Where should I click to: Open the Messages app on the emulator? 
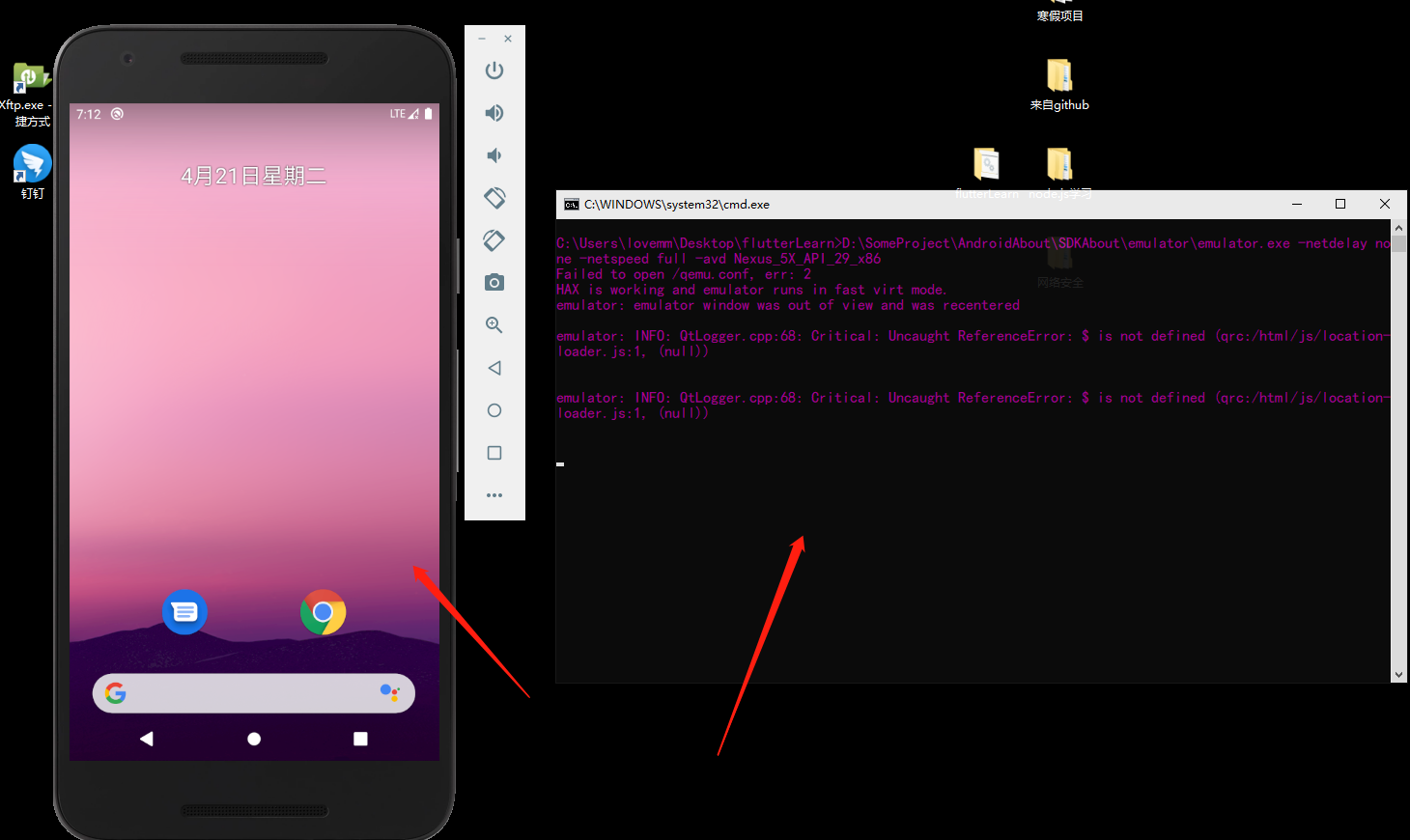[184, 612]
